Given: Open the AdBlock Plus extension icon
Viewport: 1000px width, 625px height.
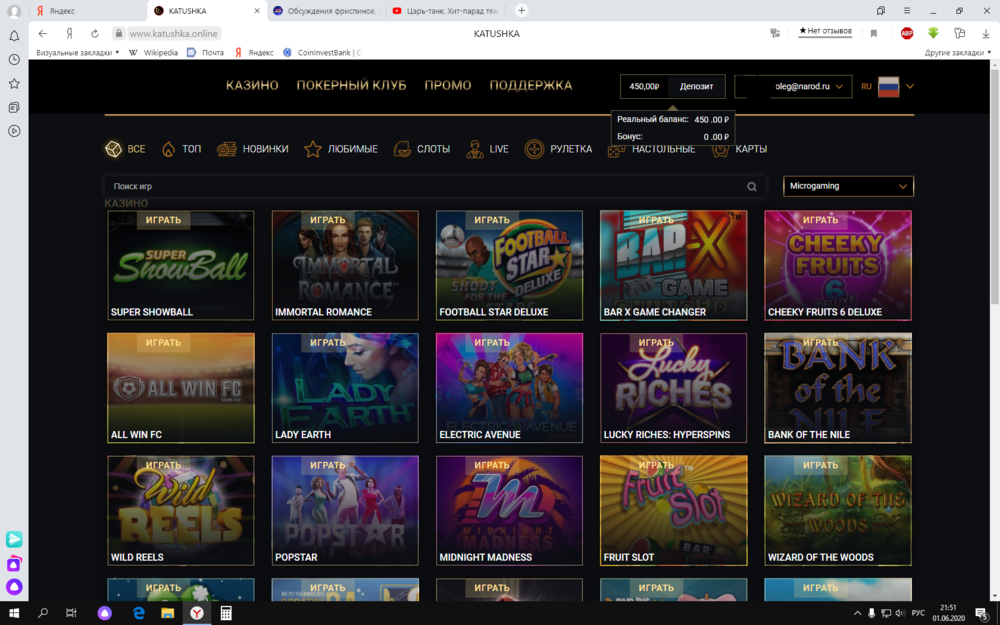Looking at the screenshot, I should point(906,33).
